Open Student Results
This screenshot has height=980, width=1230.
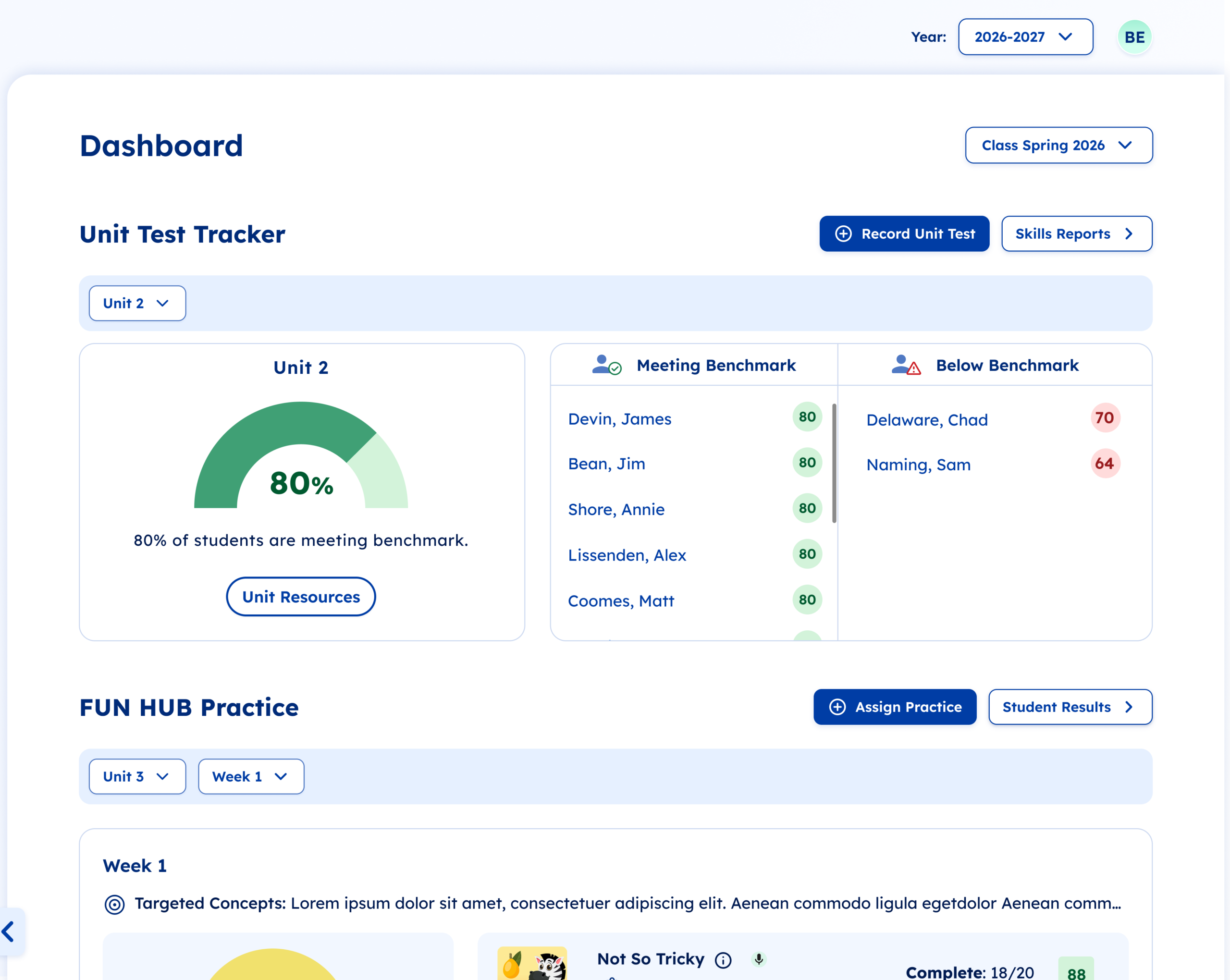pos(1070,707)
